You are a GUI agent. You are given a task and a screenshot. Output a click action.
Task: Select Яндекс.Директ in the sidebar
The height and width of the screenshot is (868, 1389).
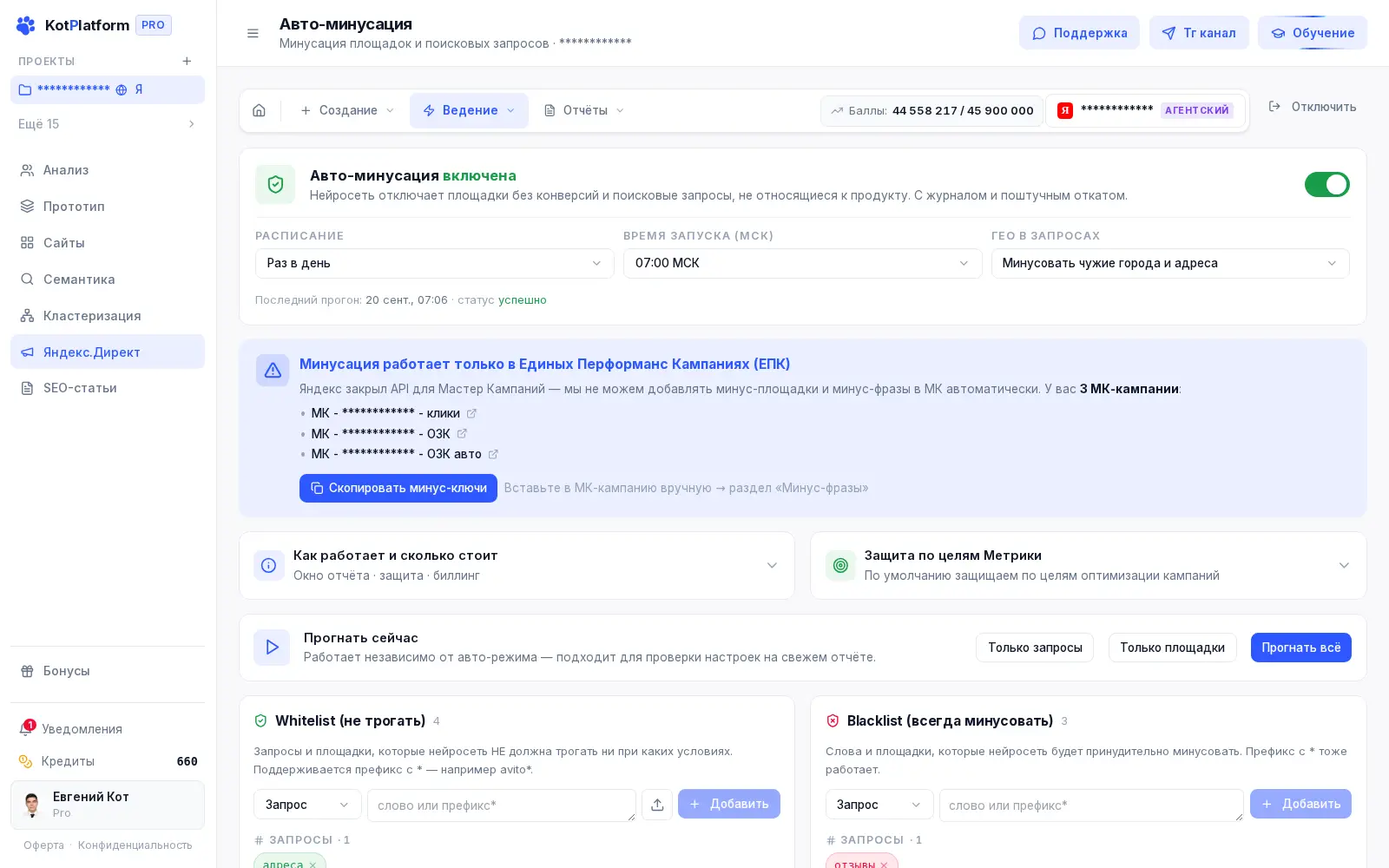[x=108, y=352]
